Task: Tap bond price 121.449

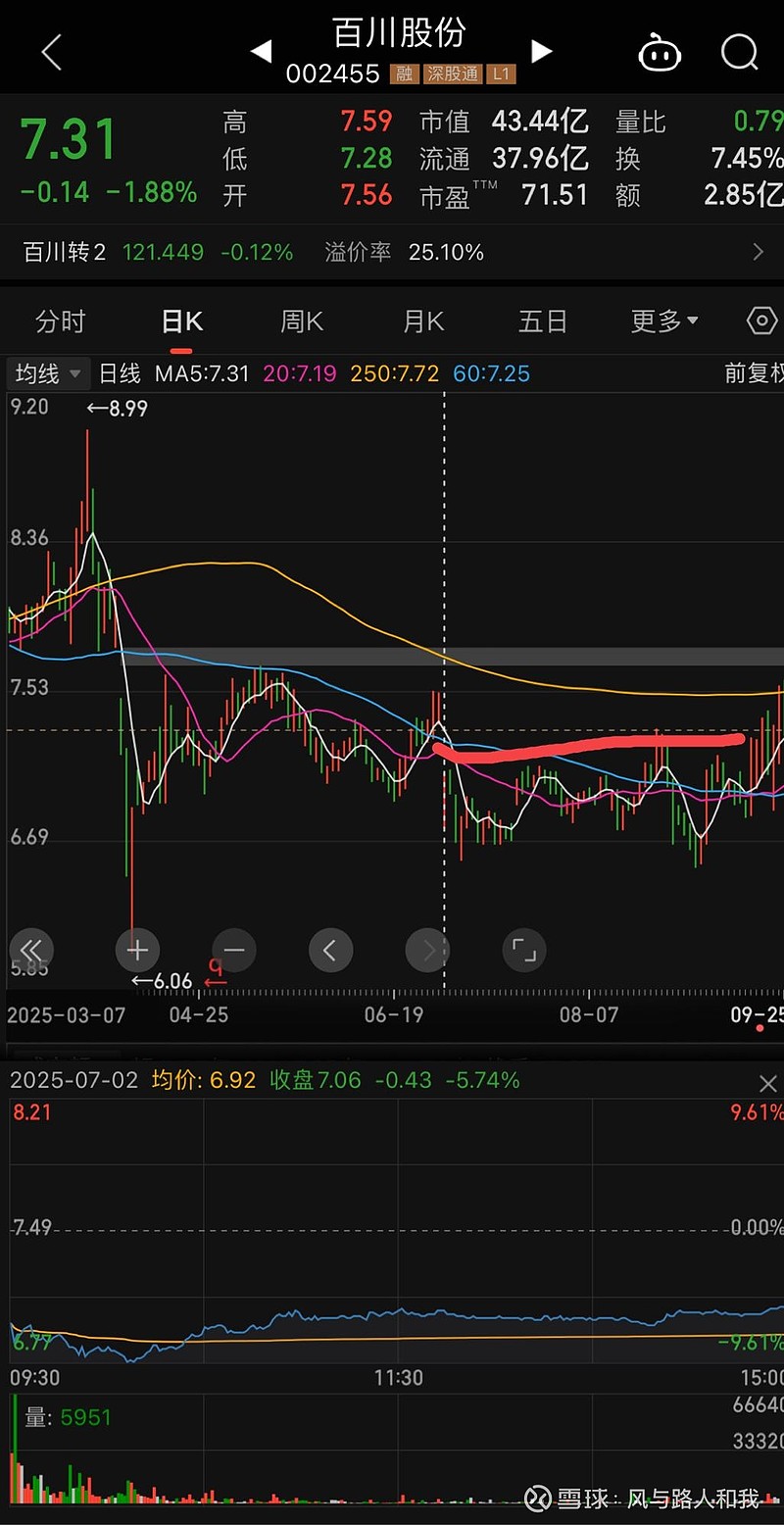Action: point(163,252)
